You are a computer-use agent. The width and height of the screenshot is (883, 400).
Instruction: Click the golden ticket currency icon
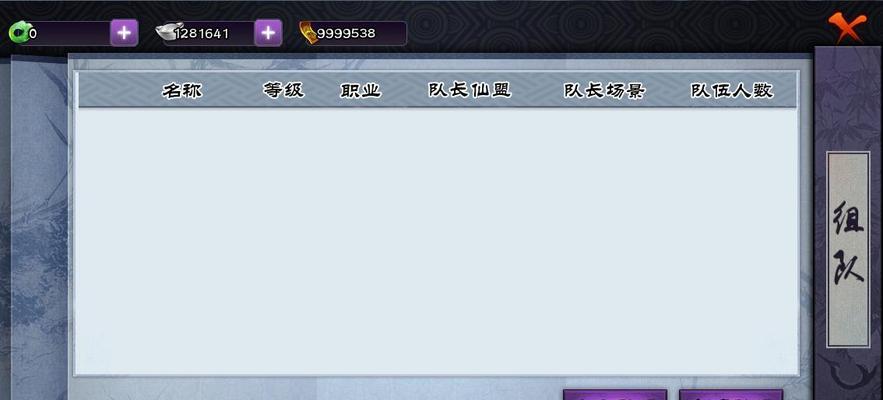tap(308, 33)
